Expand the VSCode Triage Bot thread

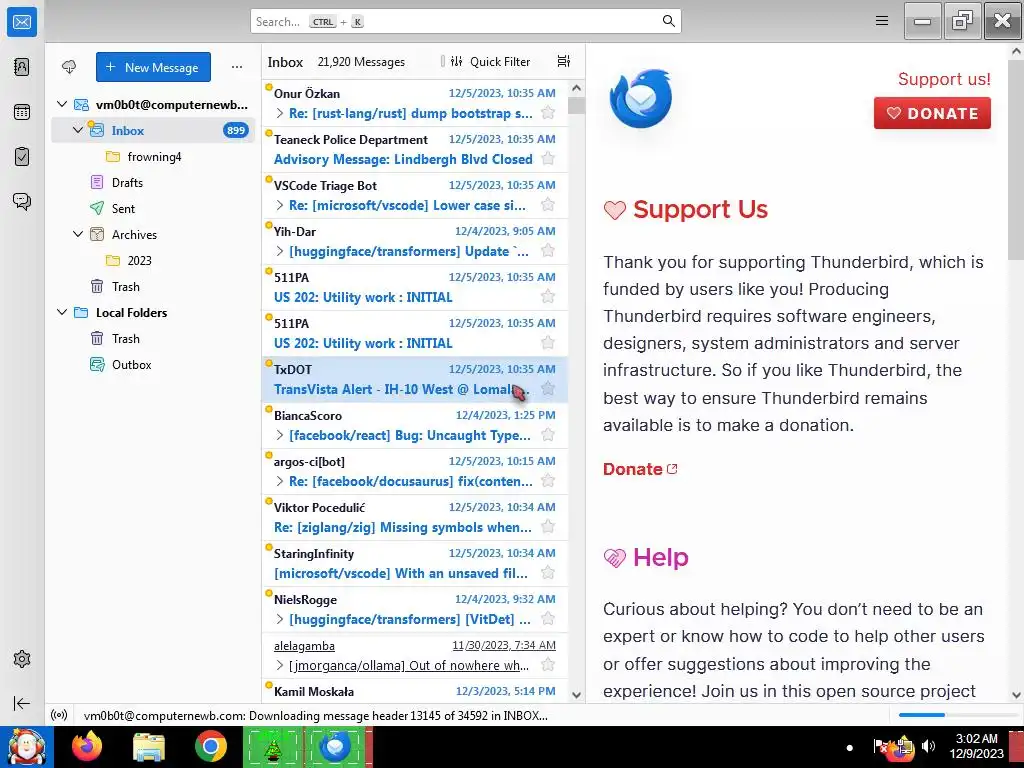point(280,206)
